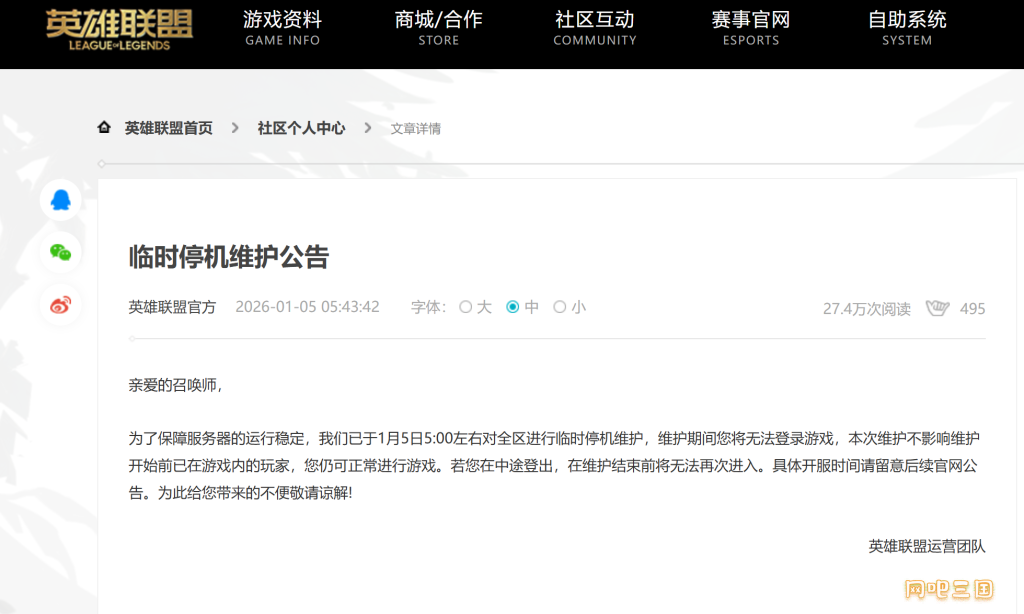Open the 社区互动 COMMUNITY menu

[595, 30]
